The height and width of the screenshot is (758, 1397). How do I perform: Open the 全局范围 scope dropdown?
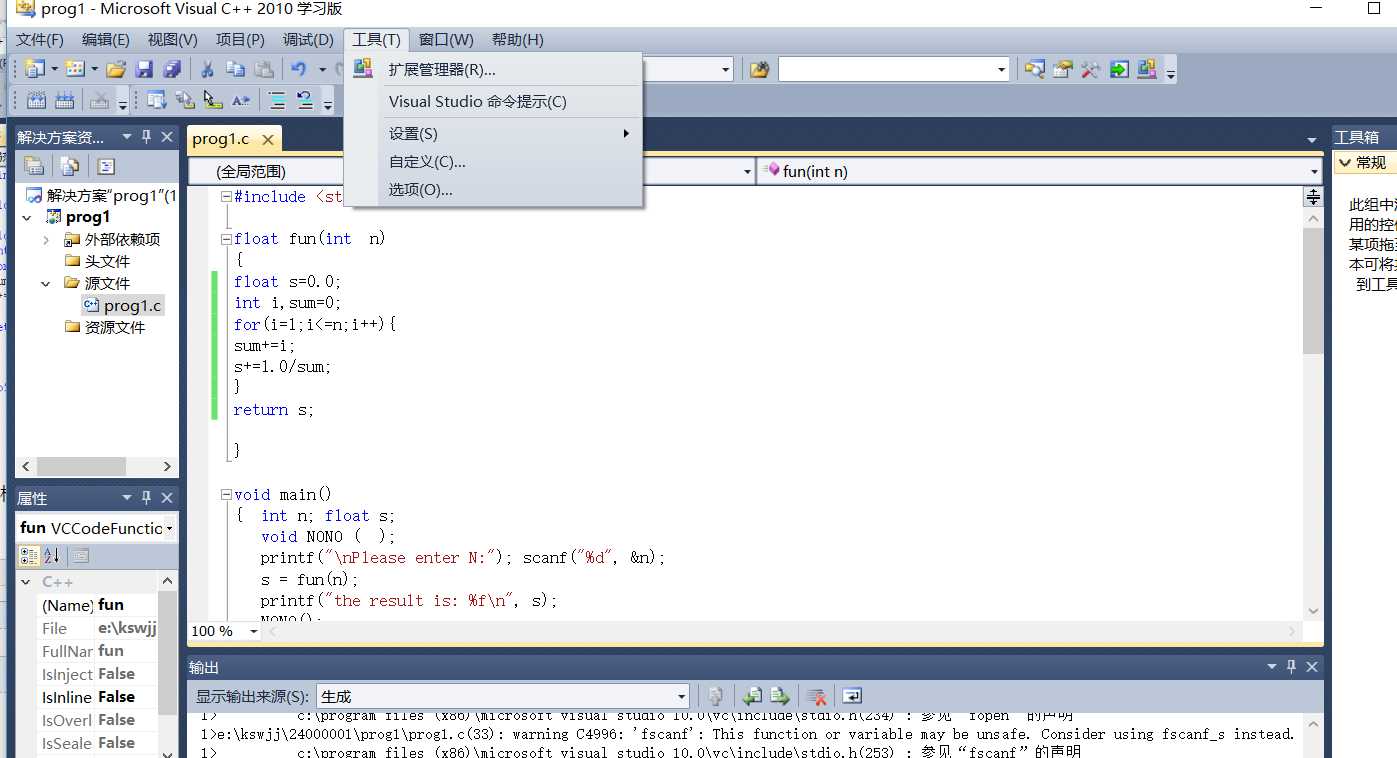click(x=747, y=172)
